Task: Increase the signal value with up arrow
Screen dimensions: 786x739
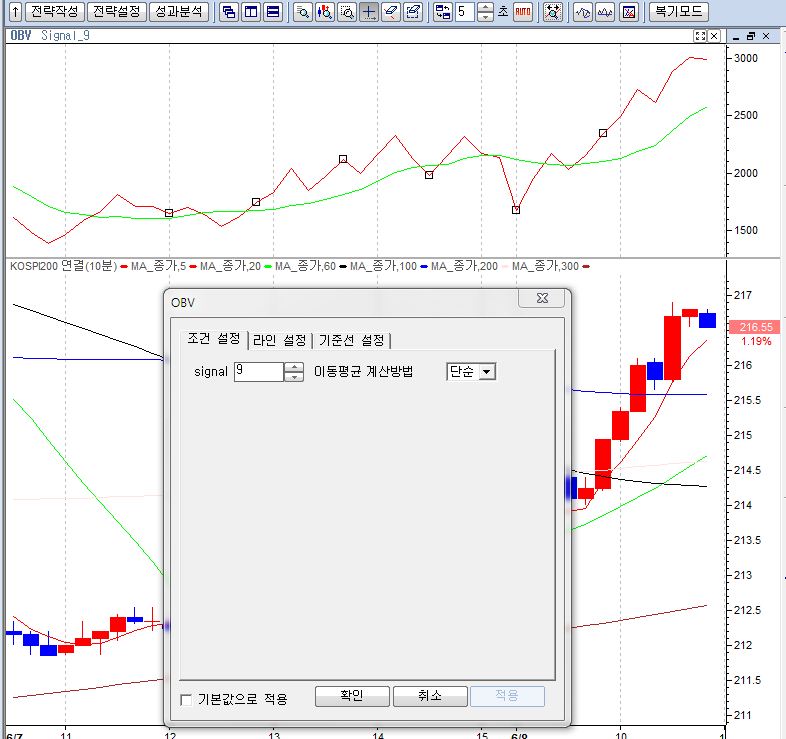Action: (x=293, y=367)
